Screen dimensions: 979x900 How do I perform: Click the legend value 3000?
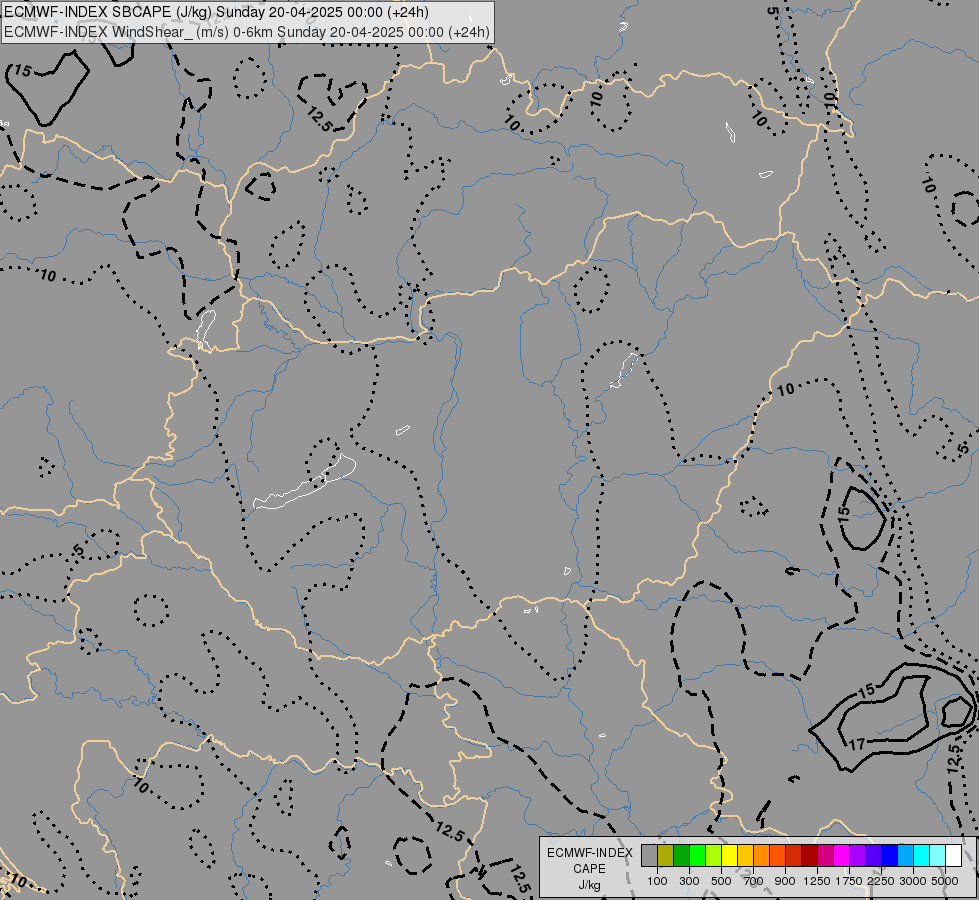(x=913, y=881)
